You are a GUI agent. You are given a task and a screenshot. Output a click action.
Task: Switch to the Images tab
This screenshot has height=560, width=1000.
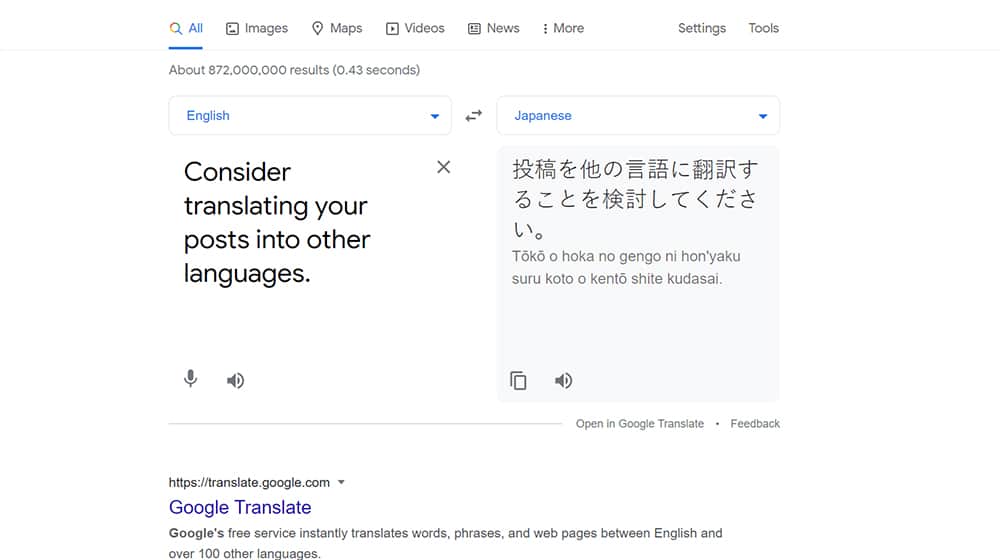[x=257, y=28]
